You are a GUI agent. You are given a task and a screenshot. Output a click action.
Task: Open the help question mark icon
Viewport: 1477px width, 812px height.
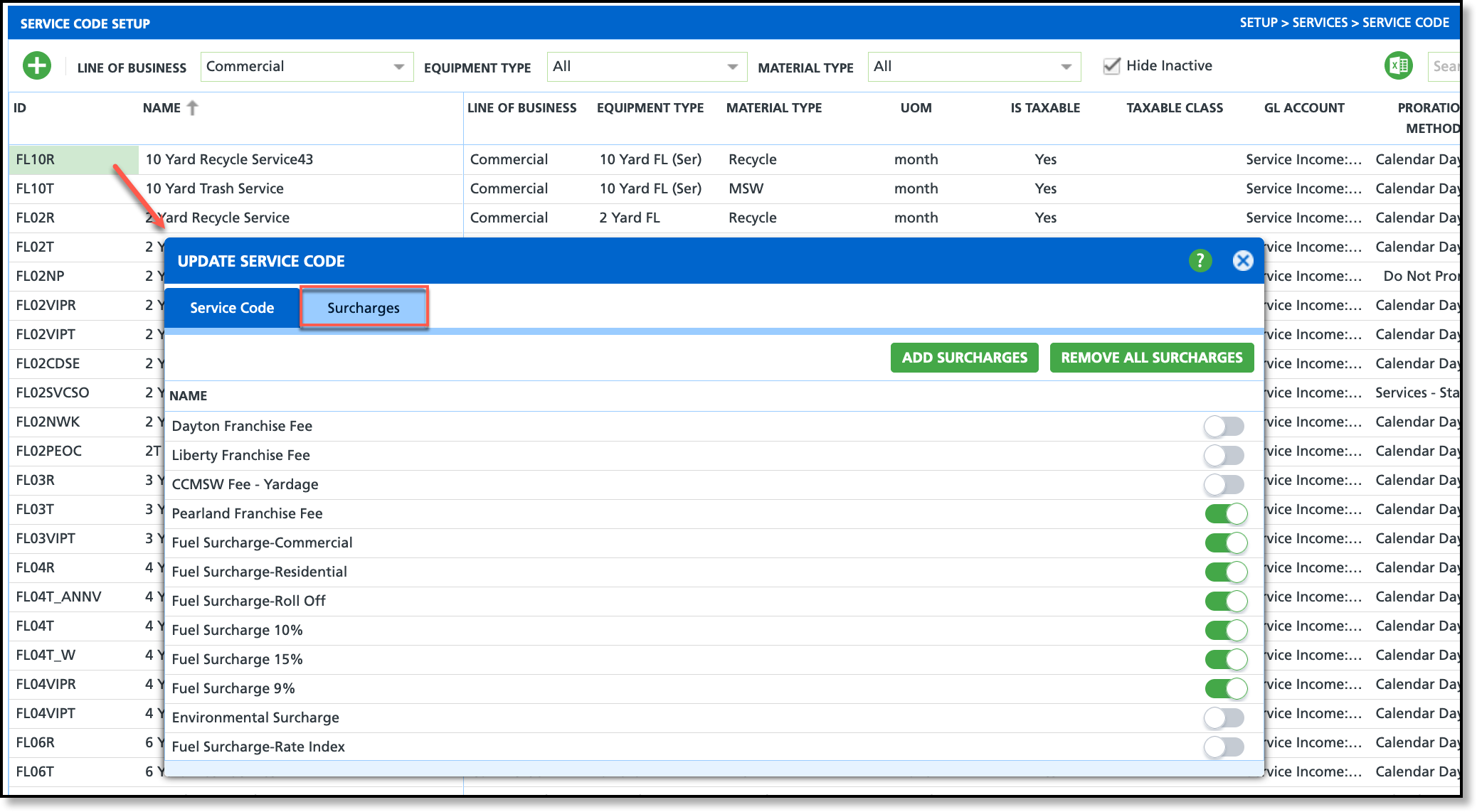coord(1200,261)
